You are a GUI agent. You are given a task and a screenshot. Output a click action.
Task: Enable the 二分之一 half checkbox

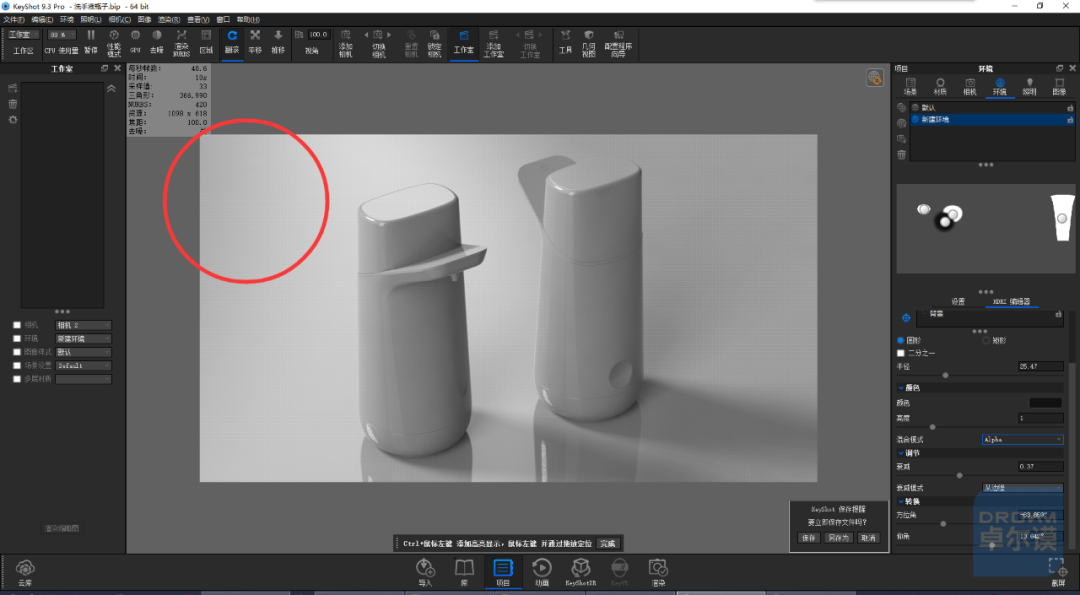coord(901,353)
